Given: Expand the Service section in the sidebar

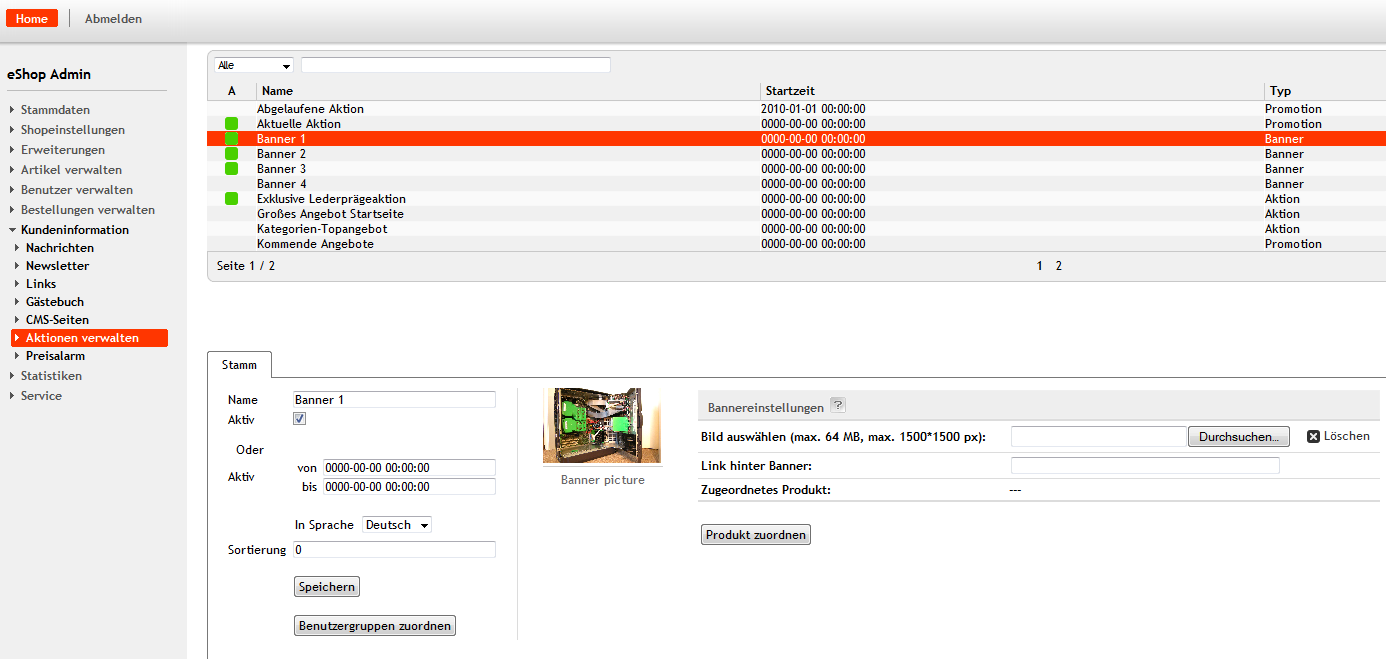Looking at the screenshot, I should pyautogui.click(x=41, y=395).
